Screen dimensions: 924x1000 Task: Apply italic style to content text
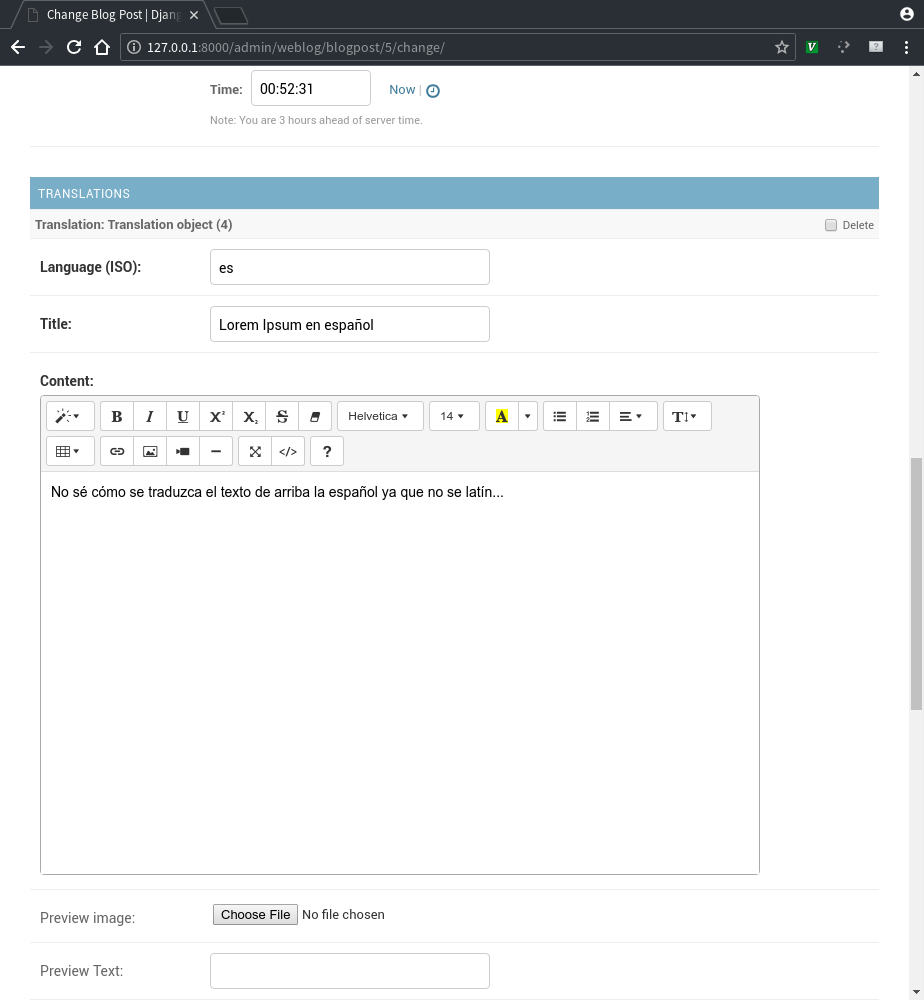click(x=150, y=416)
